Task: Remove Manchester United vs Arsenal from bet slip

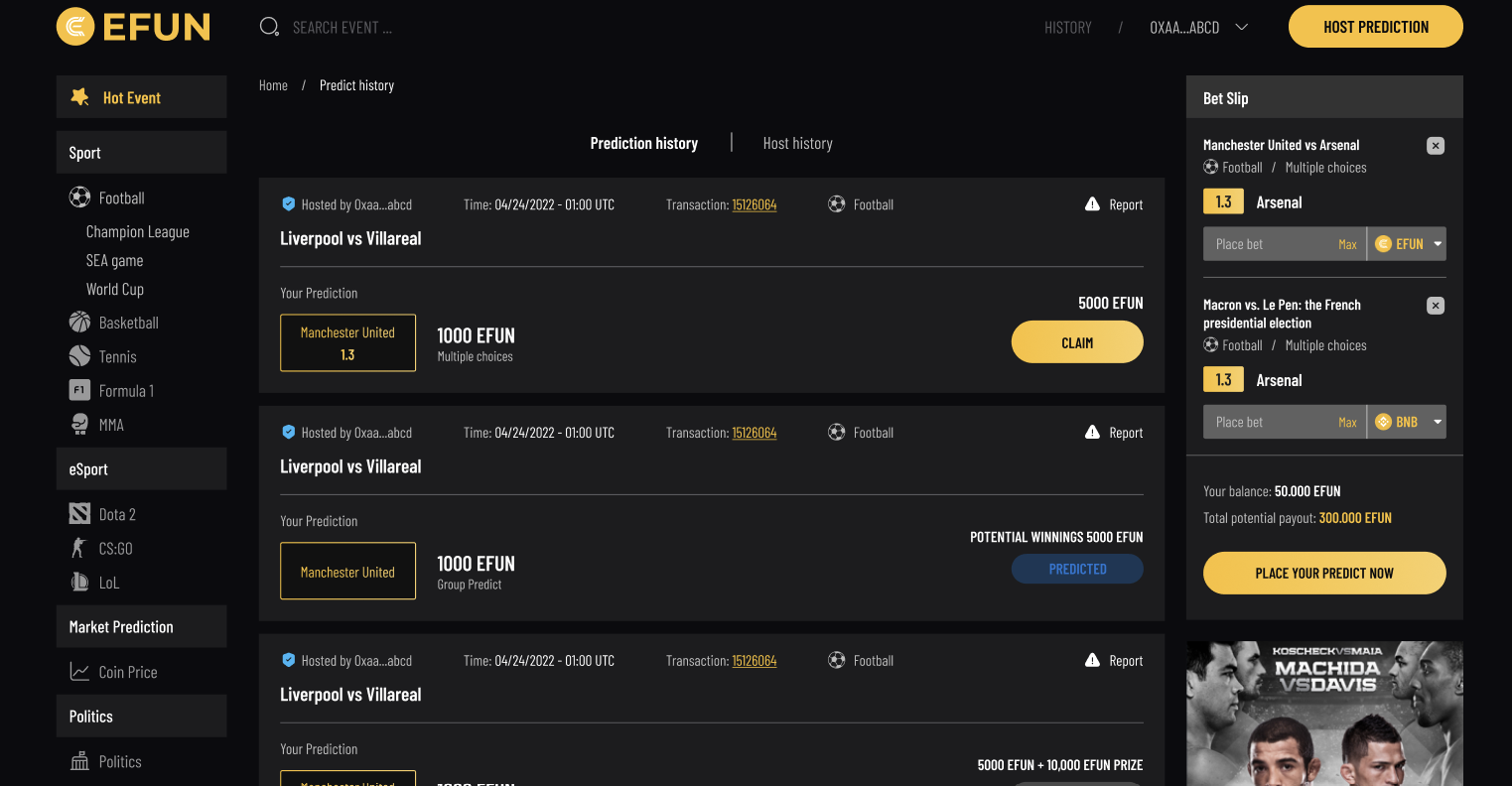Action: [x=1435, y=146]
